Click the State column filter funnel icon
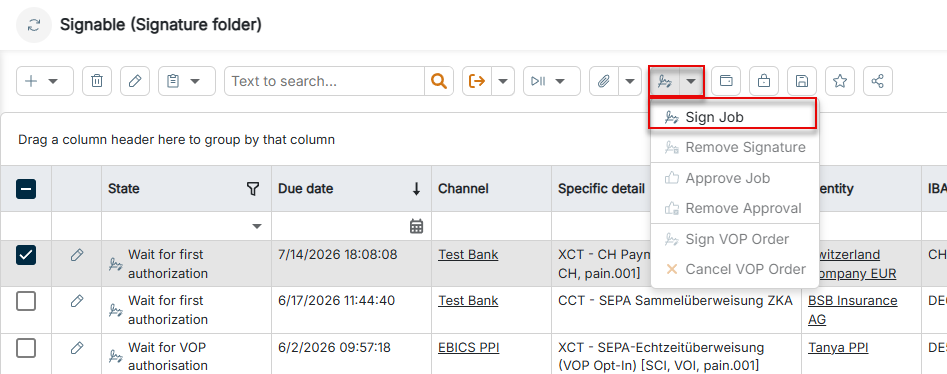Screen dimensions: 947x374 point(253,189)
